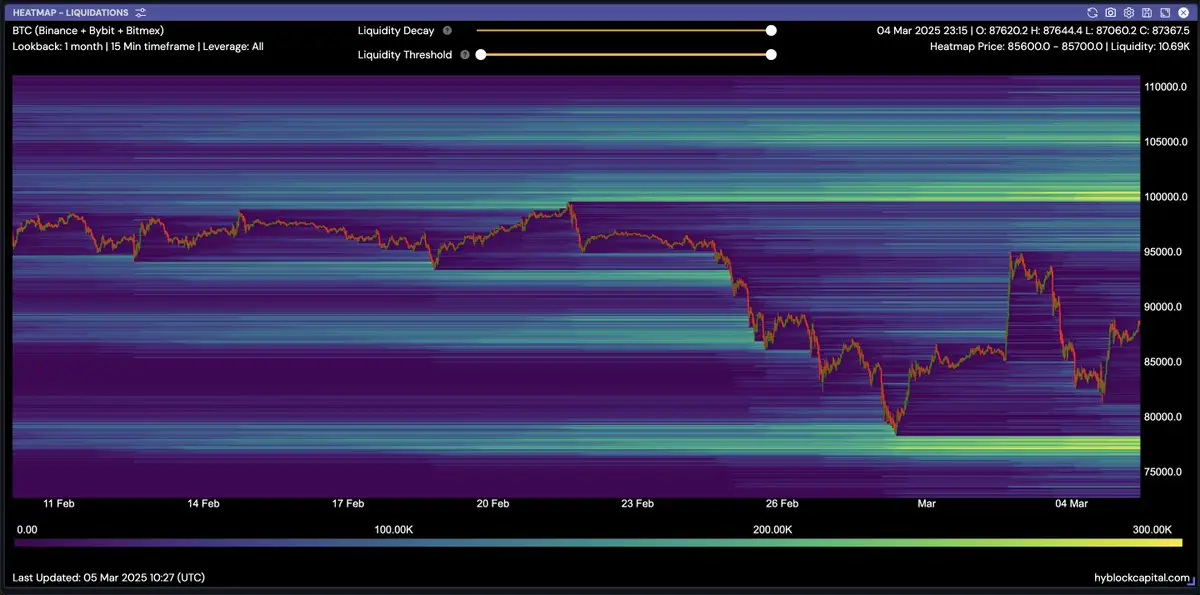Click the 95000.0 price axis label
Image resolution: width=1200 pixels, height=595 pixels.
(1163, 252)
